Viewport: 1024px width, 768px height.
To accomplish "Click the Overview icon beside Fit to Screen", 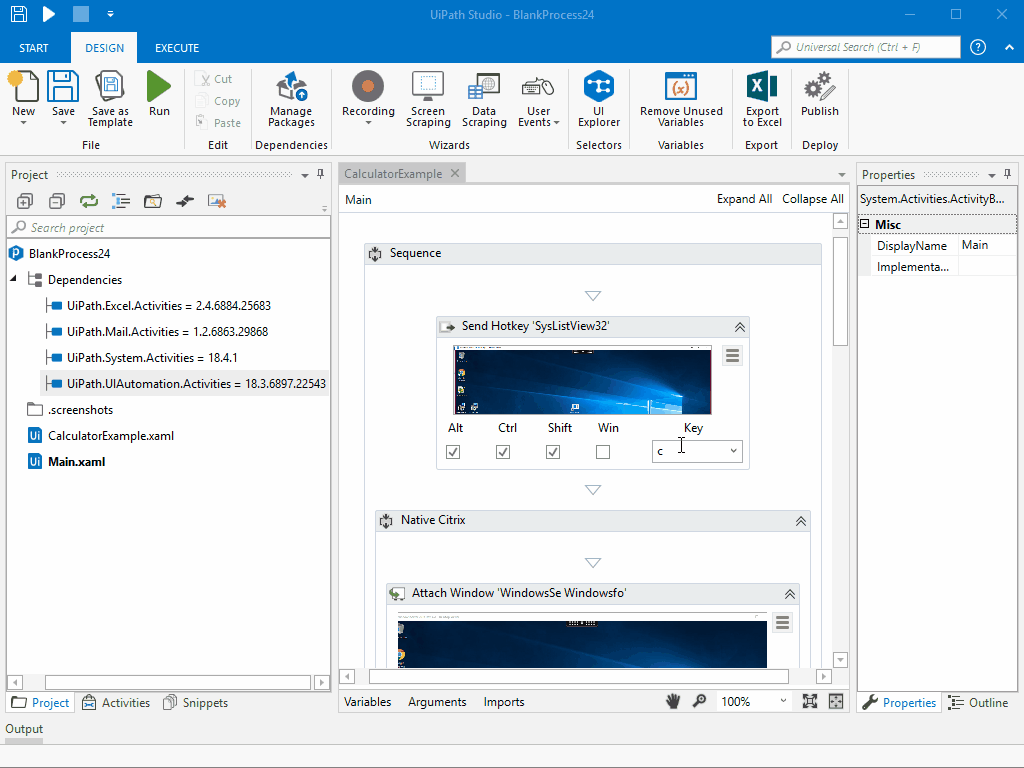I will coord(836,701).
